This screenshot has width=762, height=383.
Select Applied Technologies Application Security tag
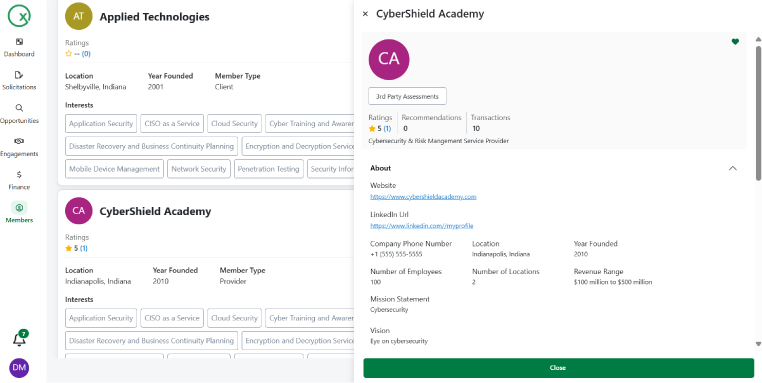[x=101, y=123]
